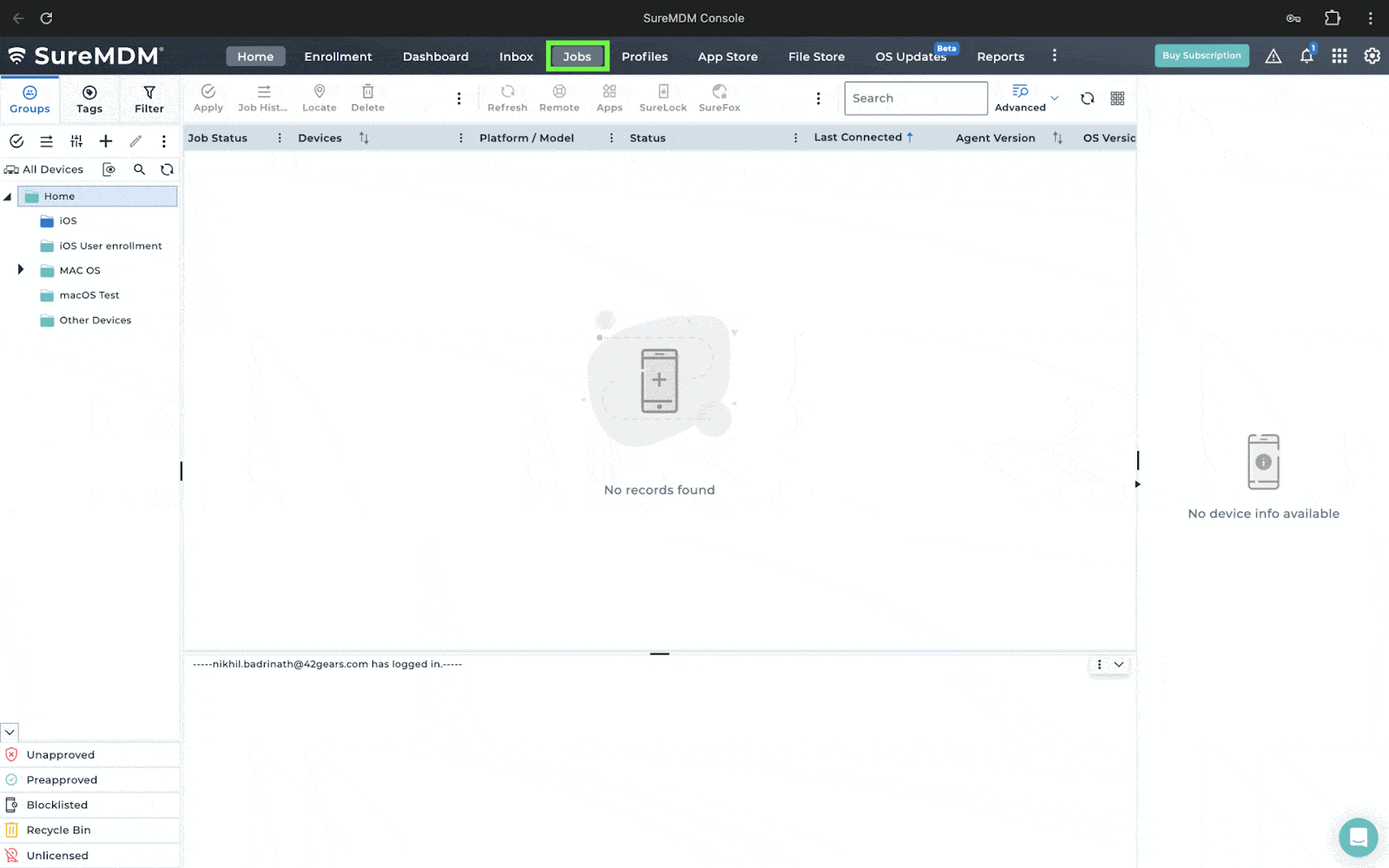Toggle grid column view icon
Viewport: 1389px width, 868px height.
click(x=1117, y=98)
